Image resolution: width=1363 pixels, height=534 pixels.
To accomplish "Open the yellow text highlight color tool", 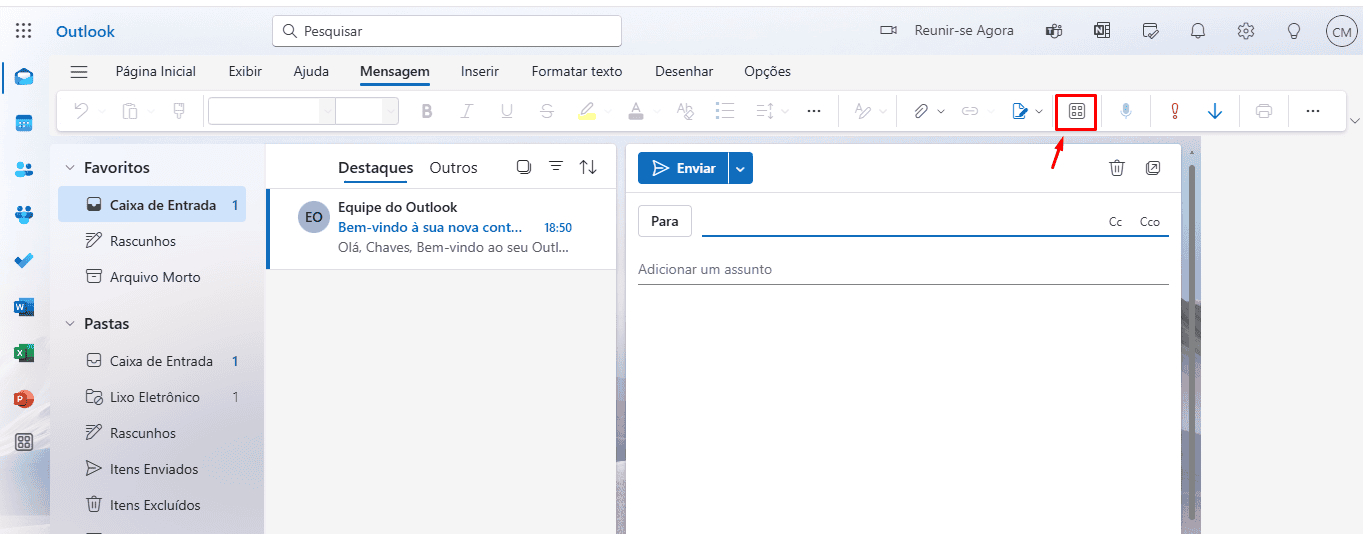I will [587, 111].
